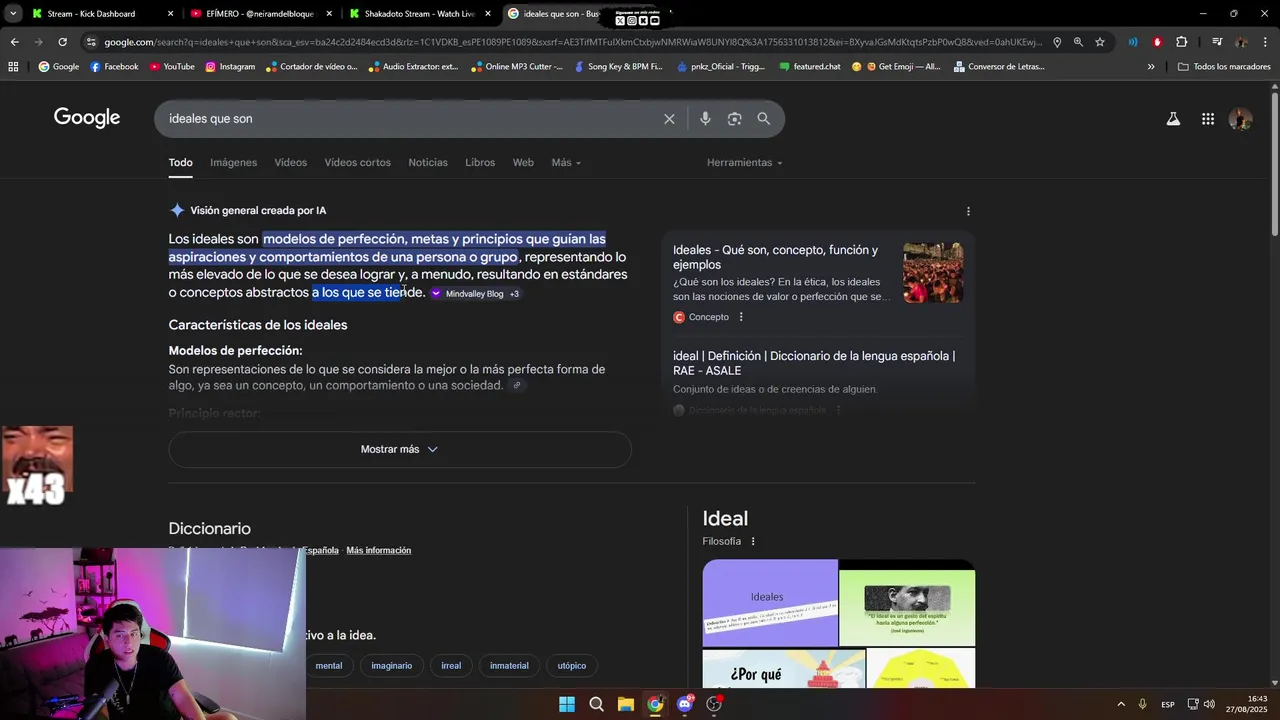Switch to the Videos tab

tap(291, 163)
